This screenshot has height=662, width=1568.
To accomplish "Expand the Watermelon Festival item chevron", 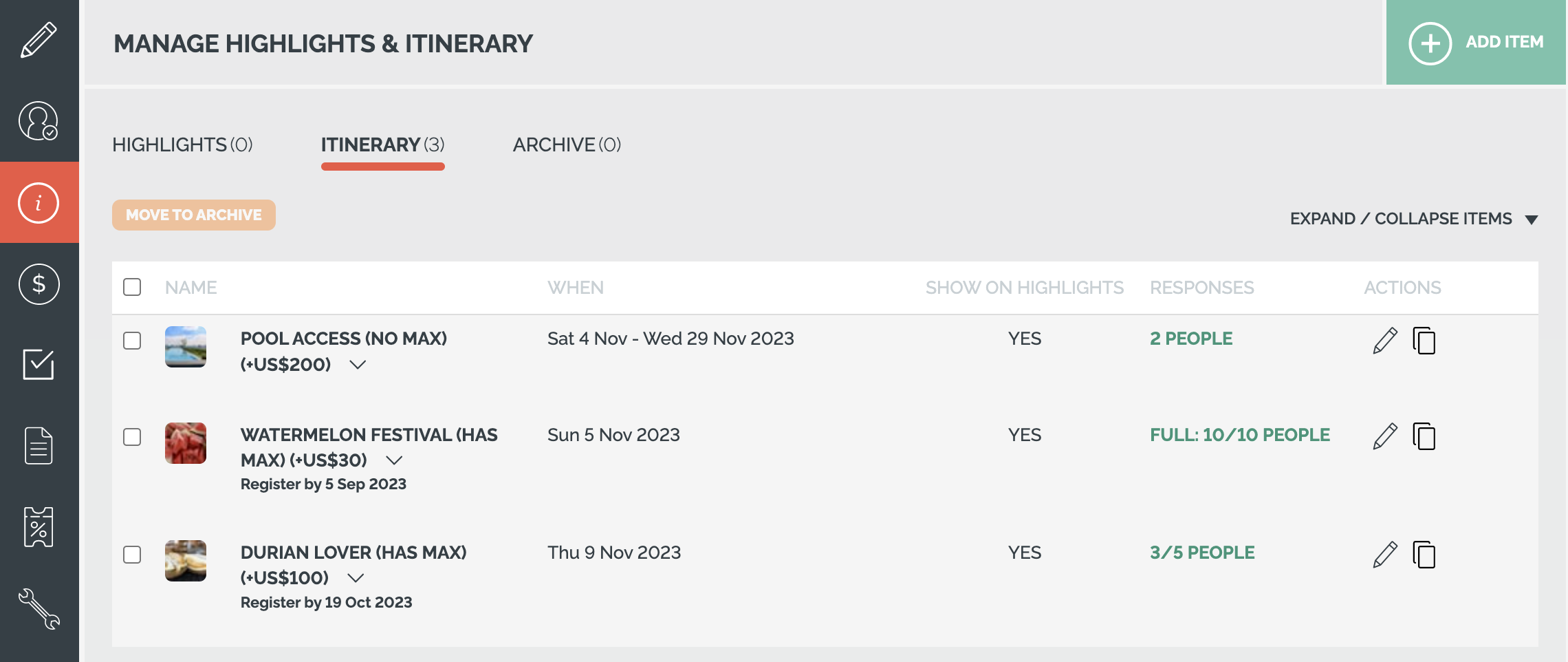I will (x=394, y=460).
